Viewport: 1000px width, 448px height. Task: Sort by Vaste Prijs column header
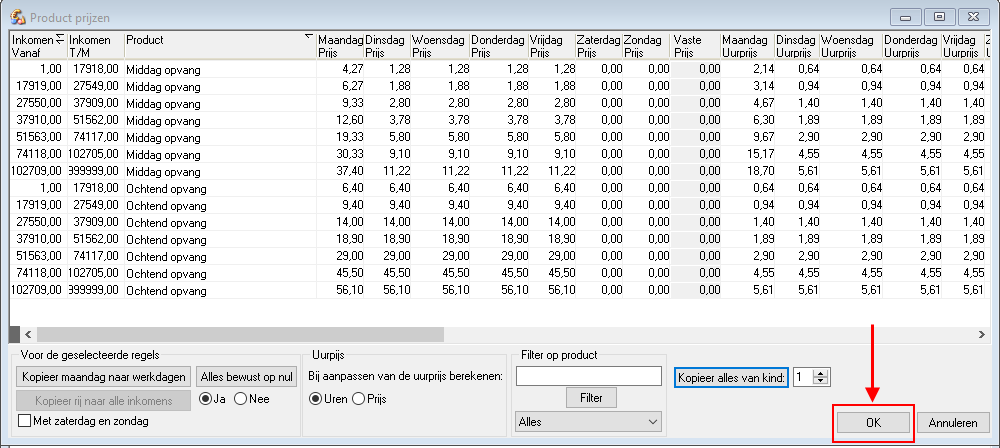(x=696, y=45)
